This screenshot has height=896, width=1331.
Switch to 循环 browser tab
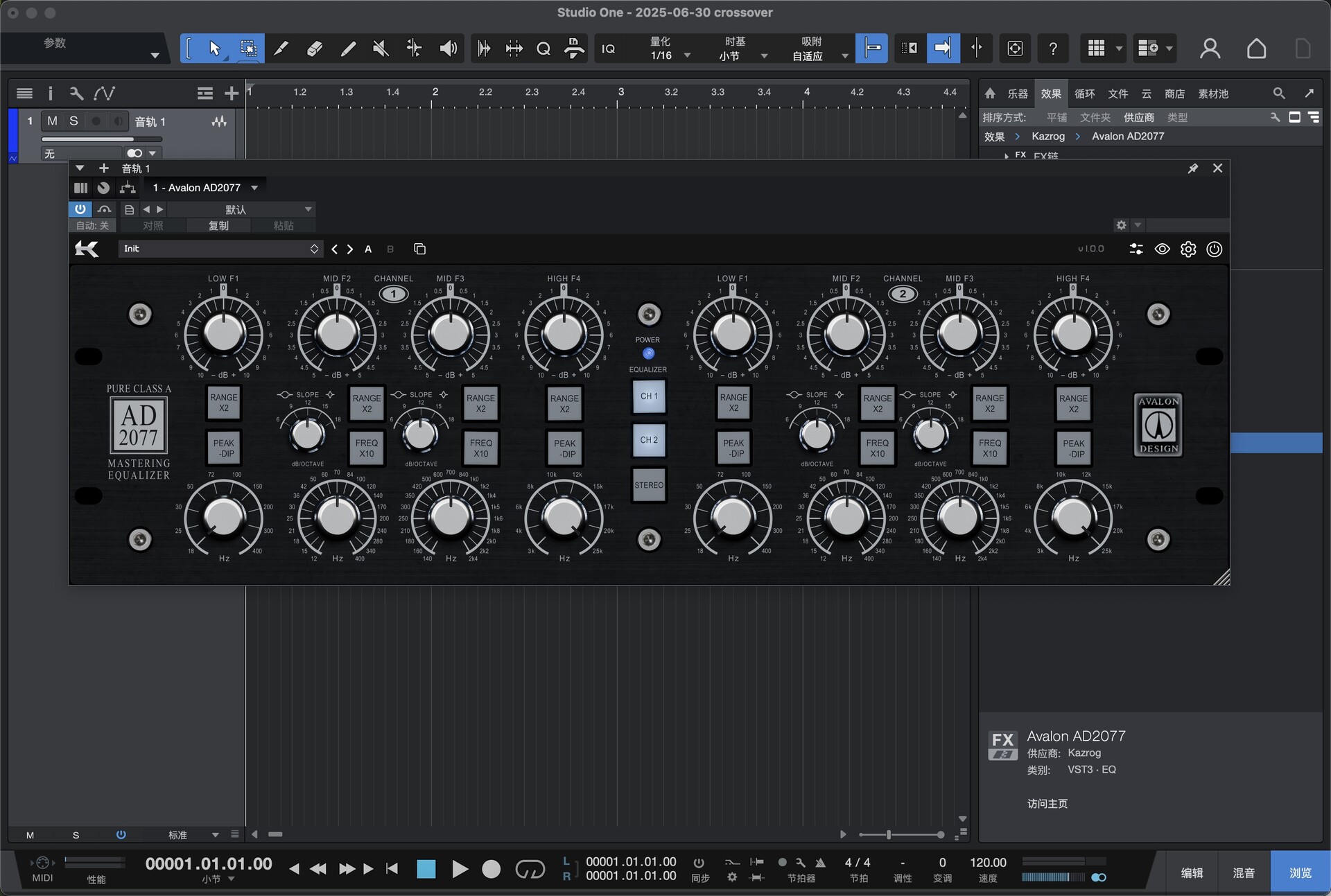[x=1084, y=94]
